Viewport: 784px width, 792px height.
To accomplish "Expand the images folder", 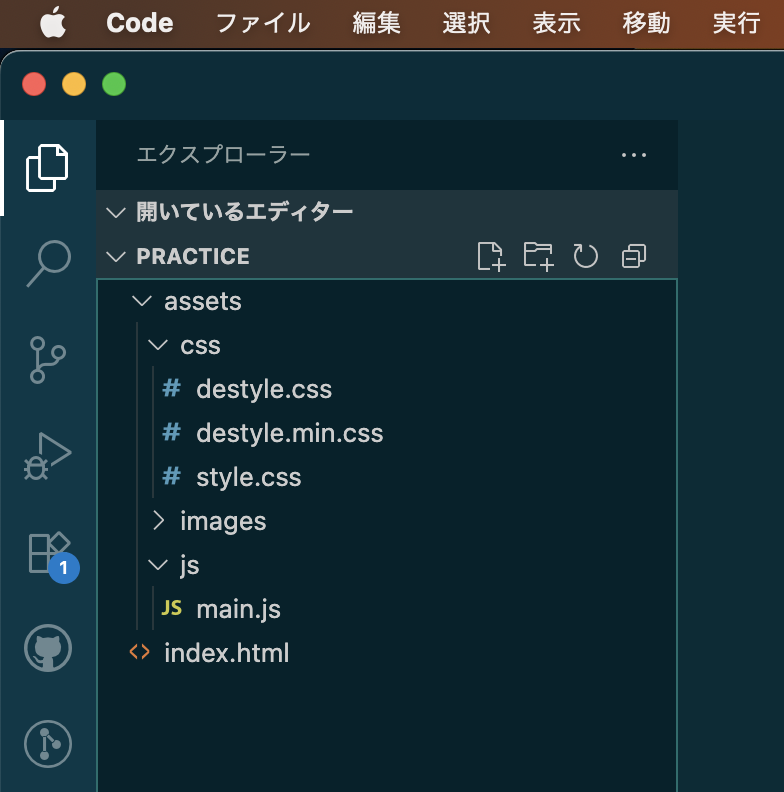I will pos(222,521).
